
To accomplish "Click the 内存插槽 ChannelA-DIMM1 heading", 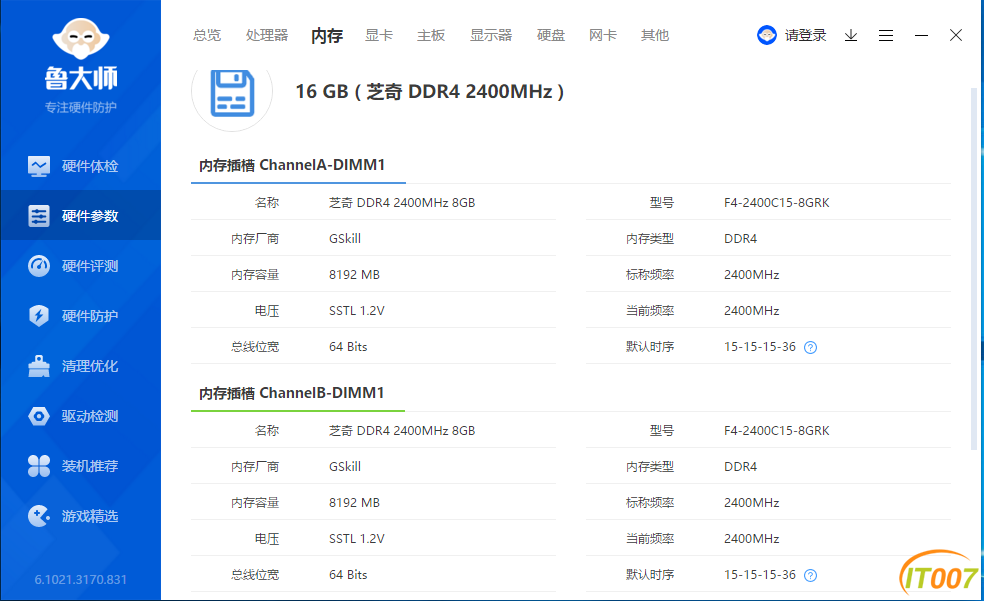I will click(292, 165).
